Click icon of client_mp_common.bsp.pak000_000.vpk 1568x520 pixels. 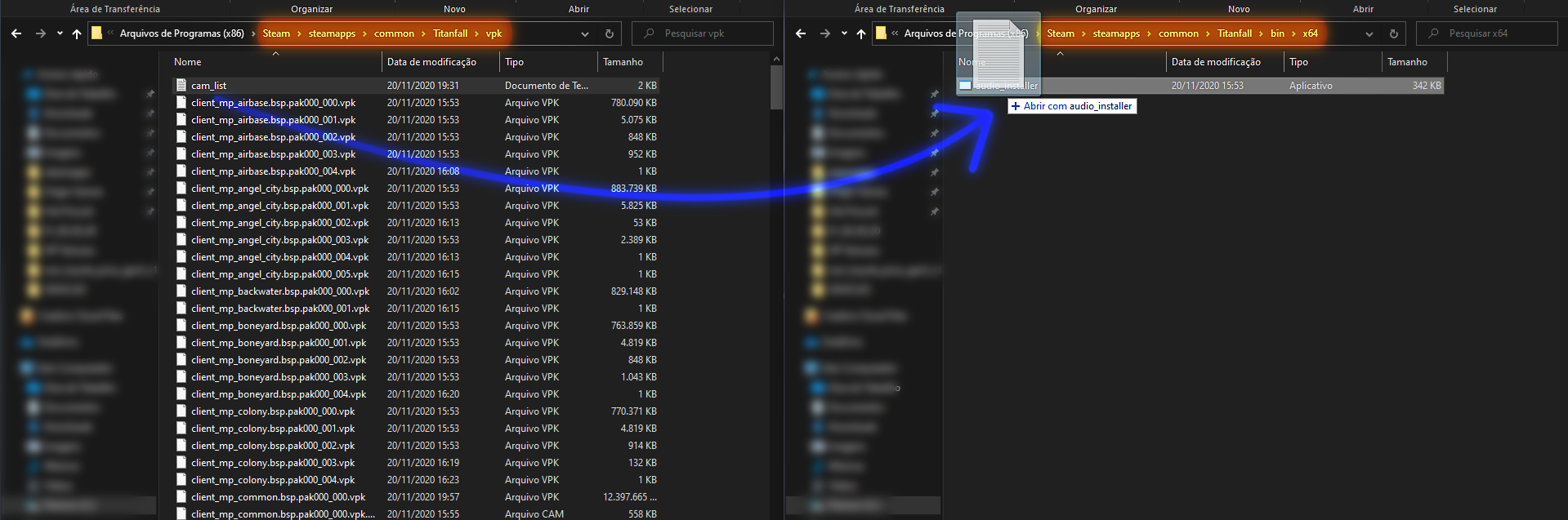[x=181, y=496]
